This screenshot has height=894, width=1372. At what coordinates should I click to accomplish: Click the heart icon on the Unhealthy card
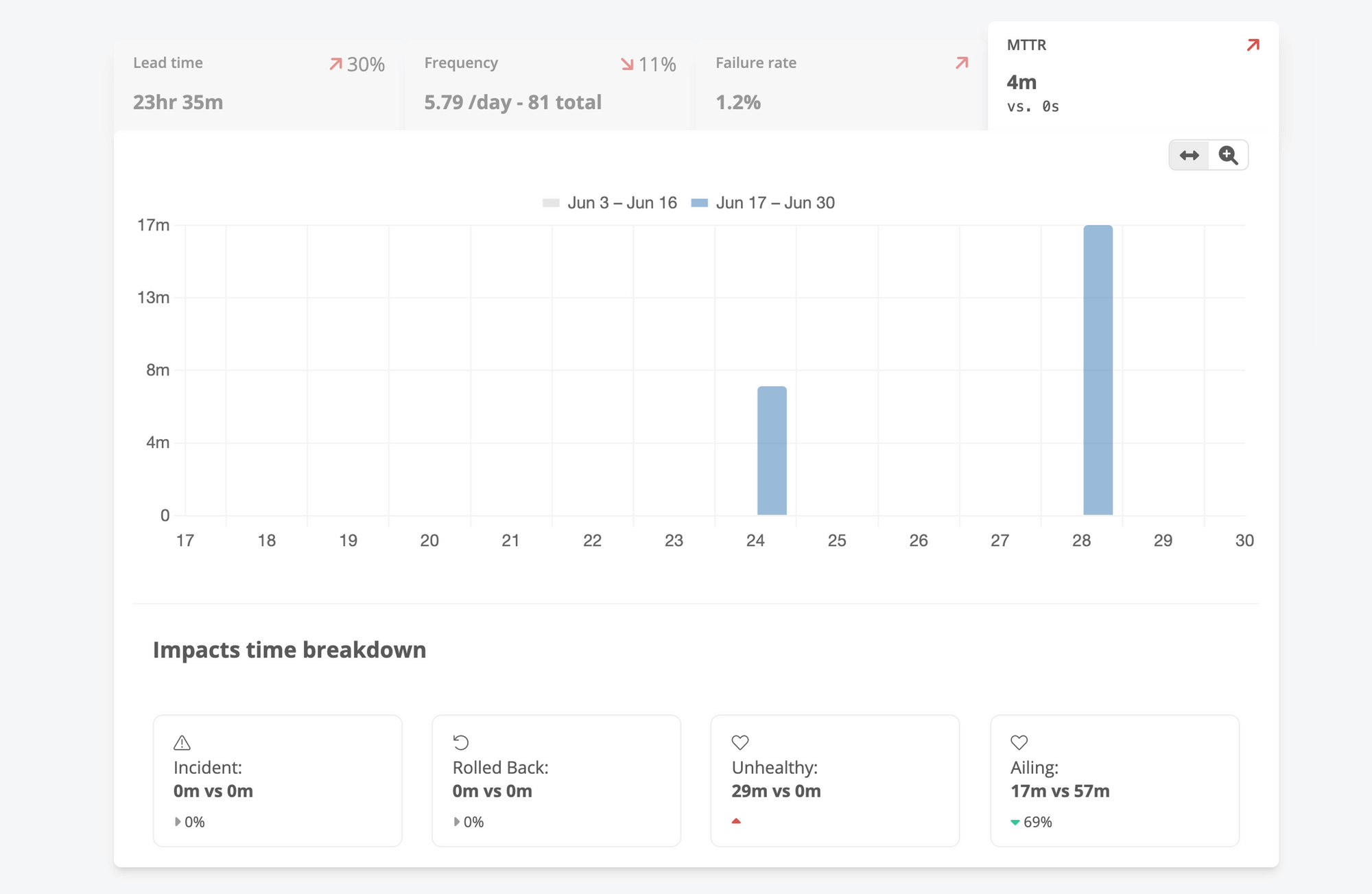pyautogui.click(x=740, y=742)
